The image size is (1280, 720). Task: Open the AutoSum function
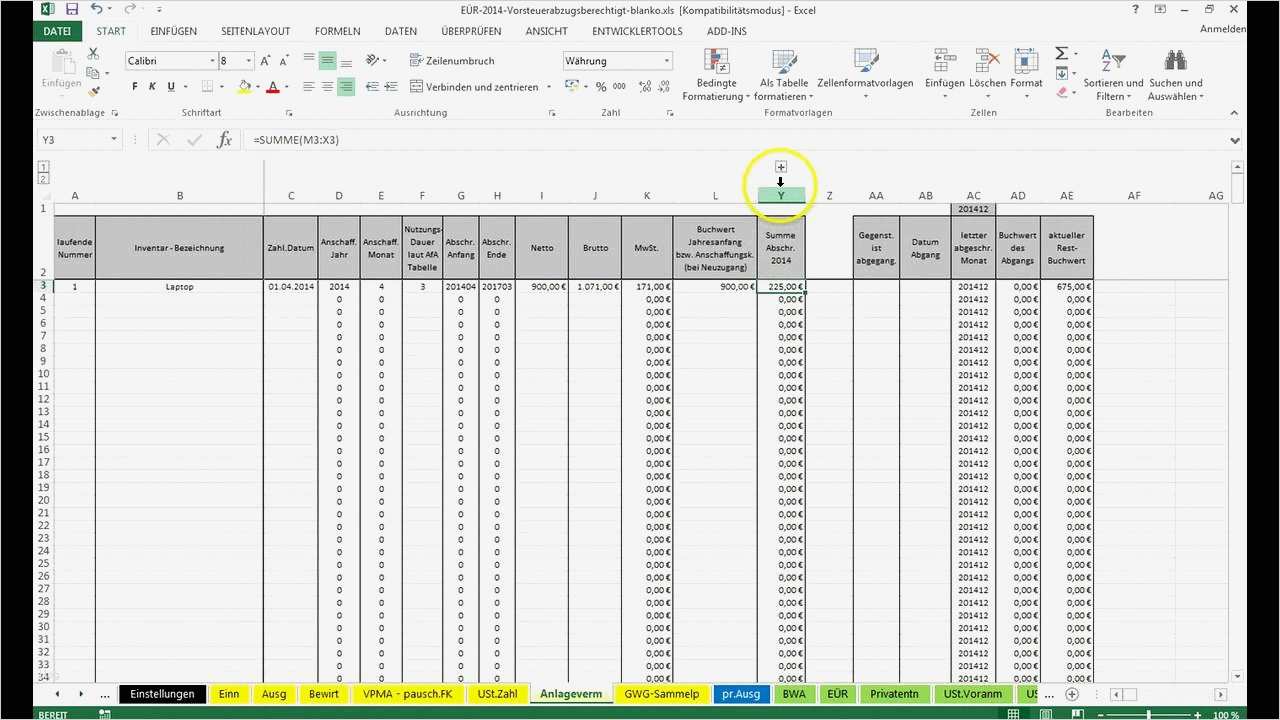coord(1062,54)
